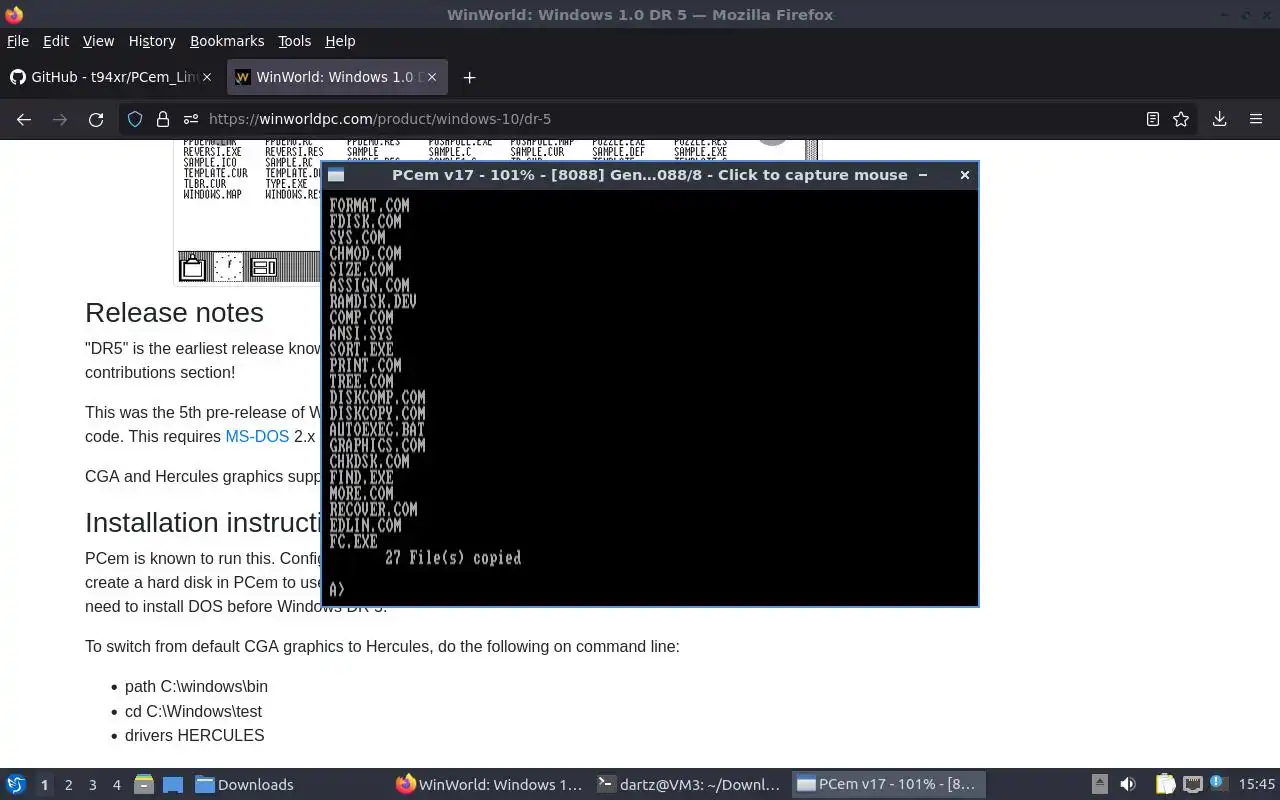Open the site permissions icon in the URL bar
The width and height of the screenshot is (1280, 800).
pyautogui.click(x=190, y=119)
